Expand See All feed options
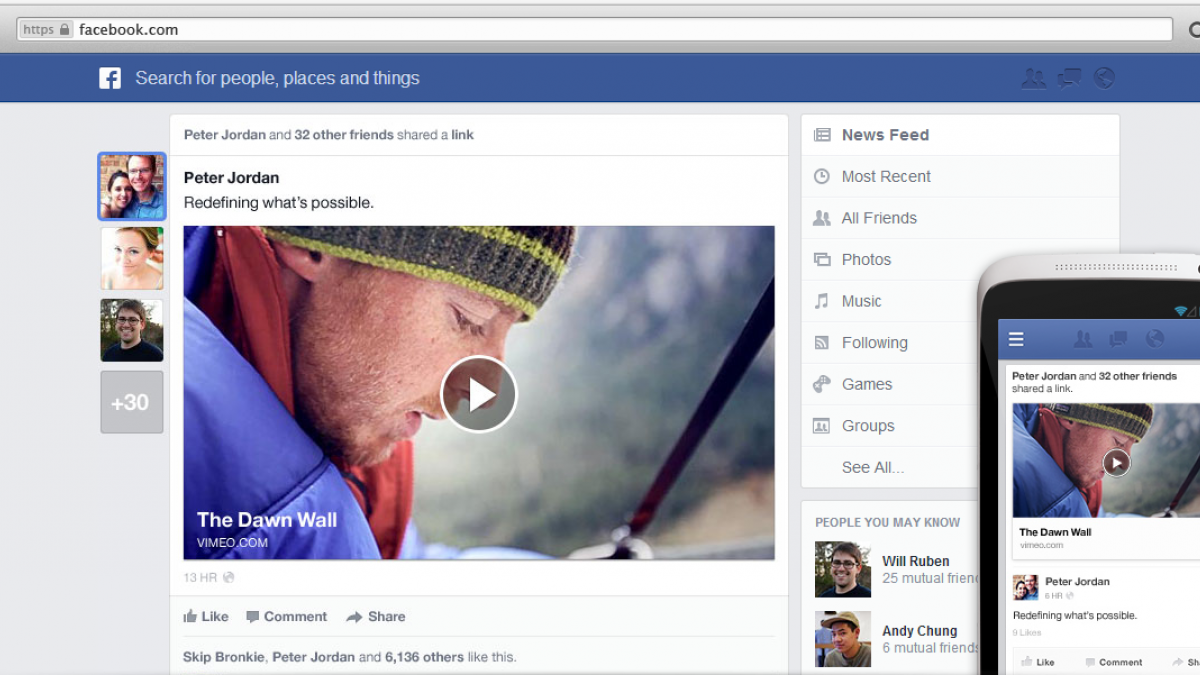The width and height of the screenshot is (1200, 675). point(872,467)
